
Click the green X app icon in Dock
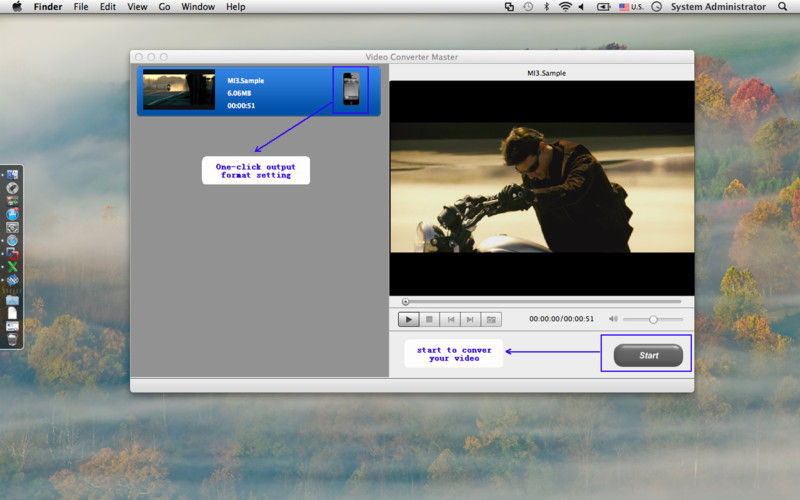pyautogui.click(x=12, y=266)
